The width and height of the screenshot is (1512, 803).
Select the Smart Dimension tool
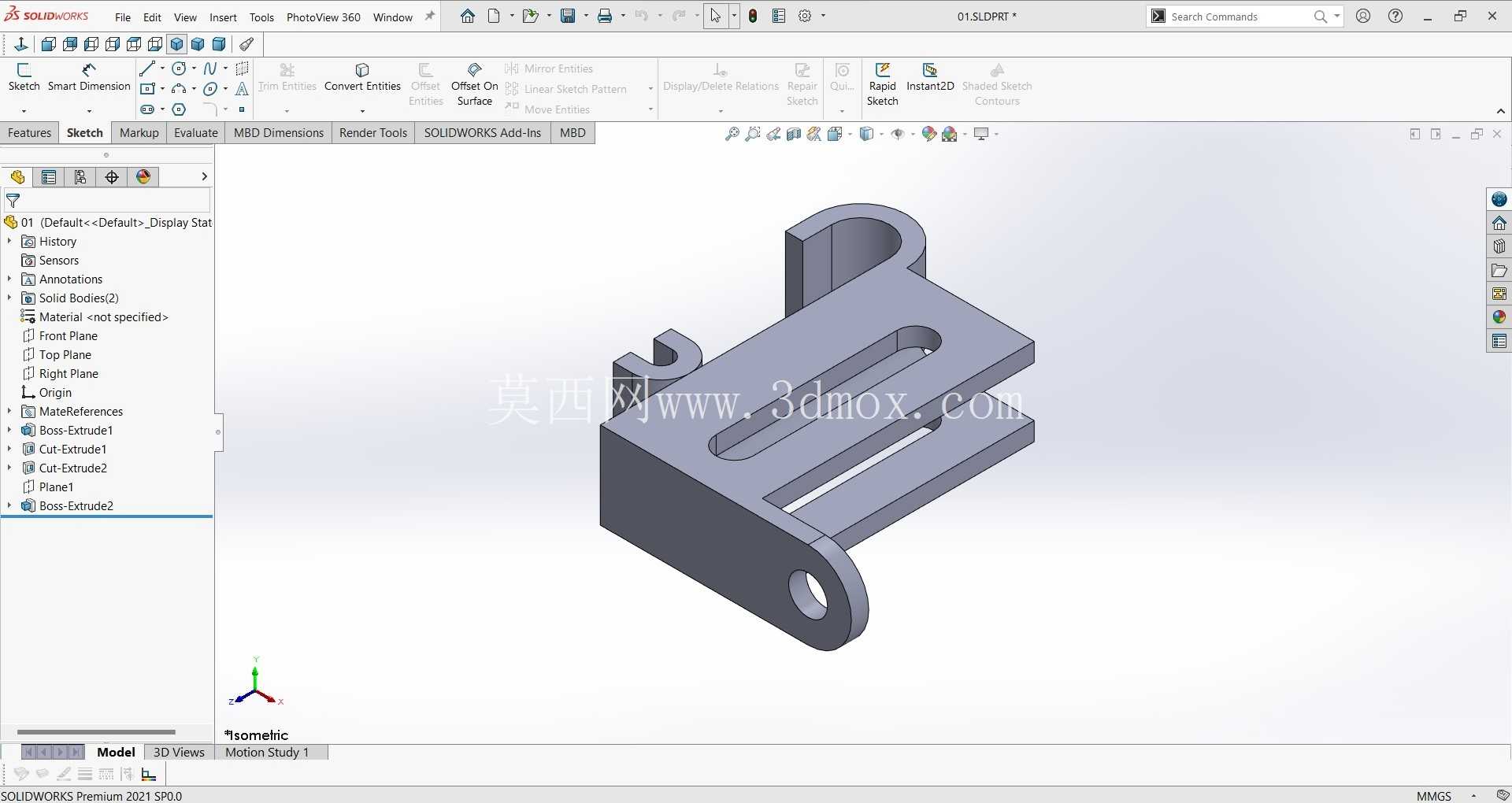(89, 77)
